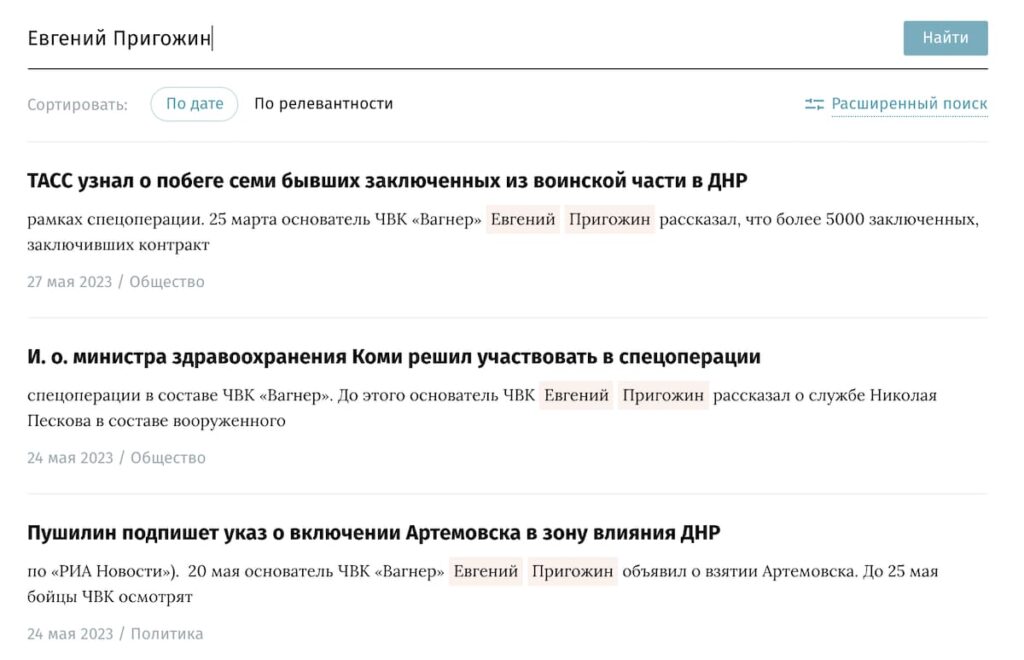Open the Пушилин article about Артемовск decree
The height and width of the screenshot is (660, 1024).
click(373, 532)
